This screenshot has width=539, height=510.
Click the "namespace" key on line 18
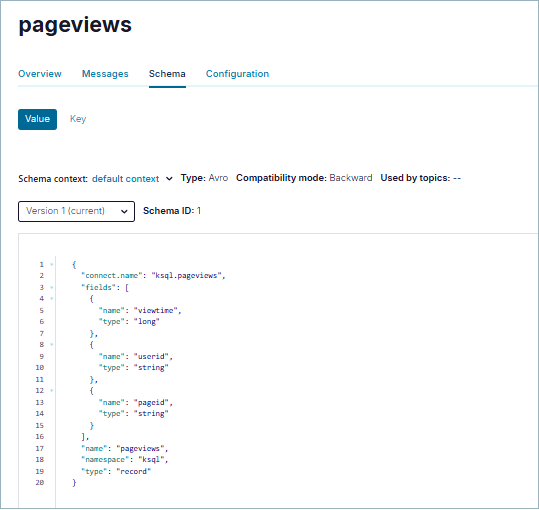107,460
